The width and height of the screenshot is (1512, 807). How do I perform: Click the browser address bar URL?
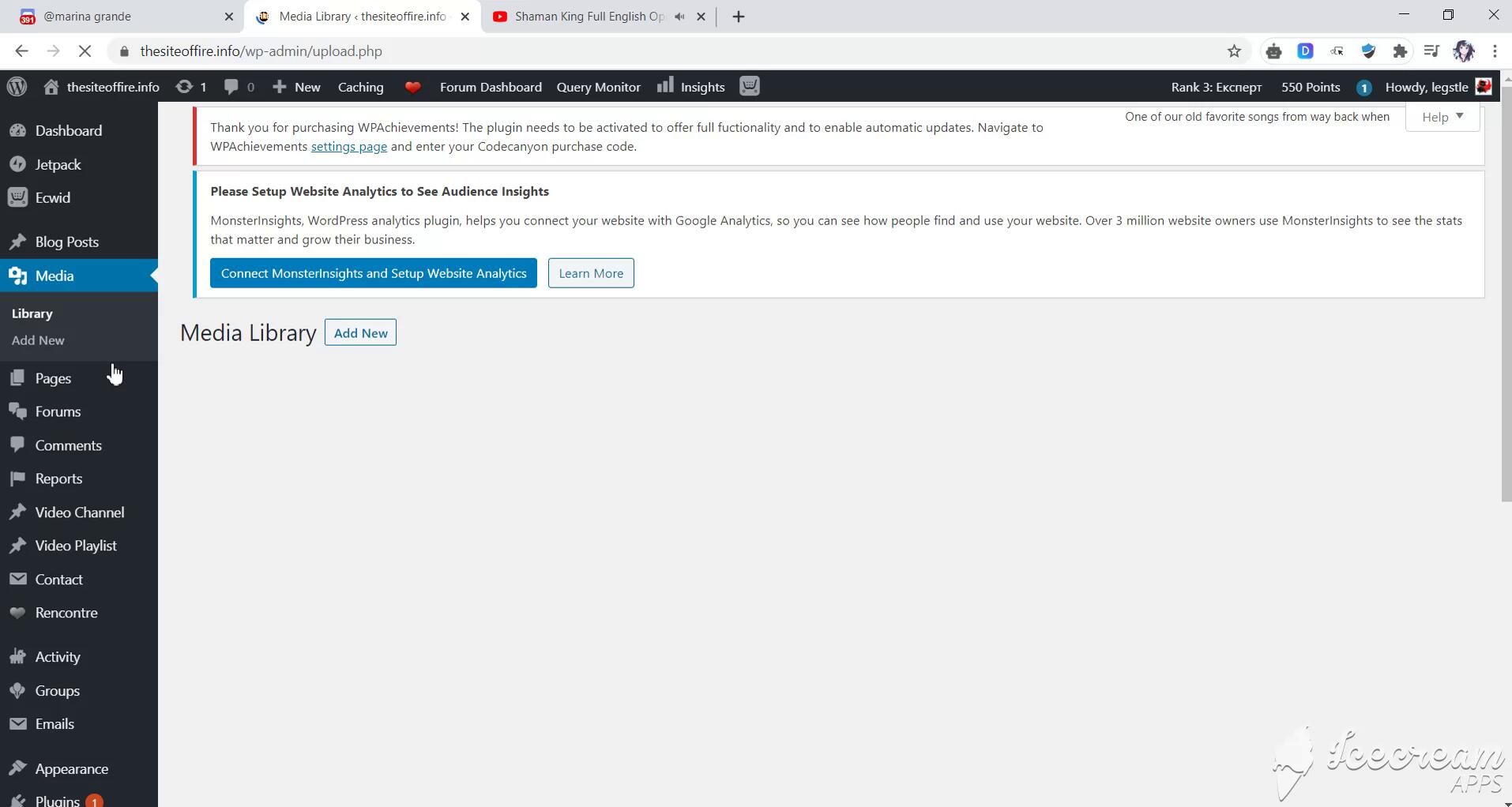(x=261, y=51)
